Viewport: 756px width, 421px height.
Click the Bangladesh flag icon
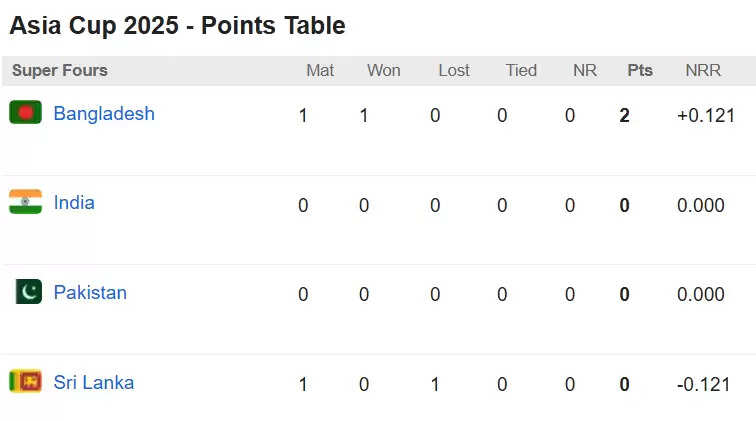tap(26, 112)
